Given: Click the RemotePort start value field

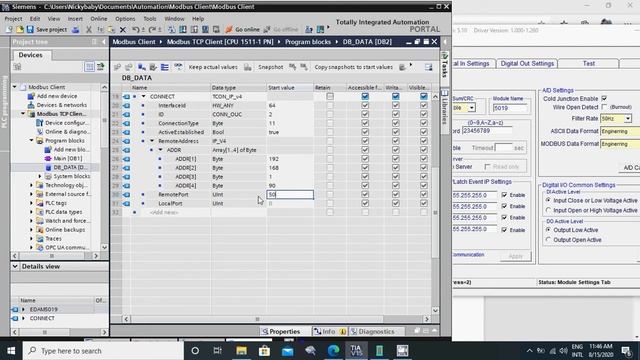Looking at the screenshot, I should (290, 195).
